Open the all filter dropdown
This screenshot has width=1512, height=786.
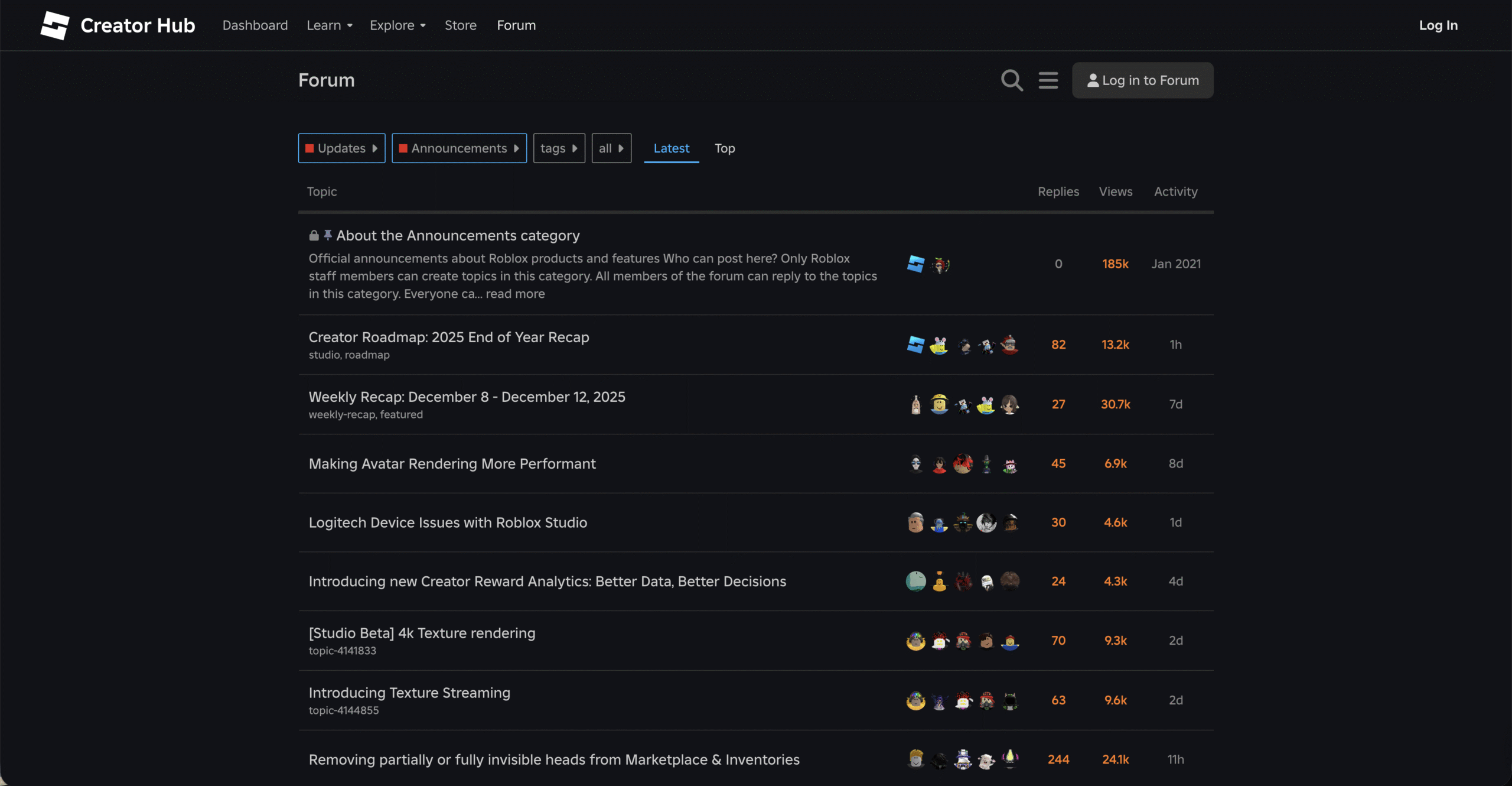pos(611,148)
